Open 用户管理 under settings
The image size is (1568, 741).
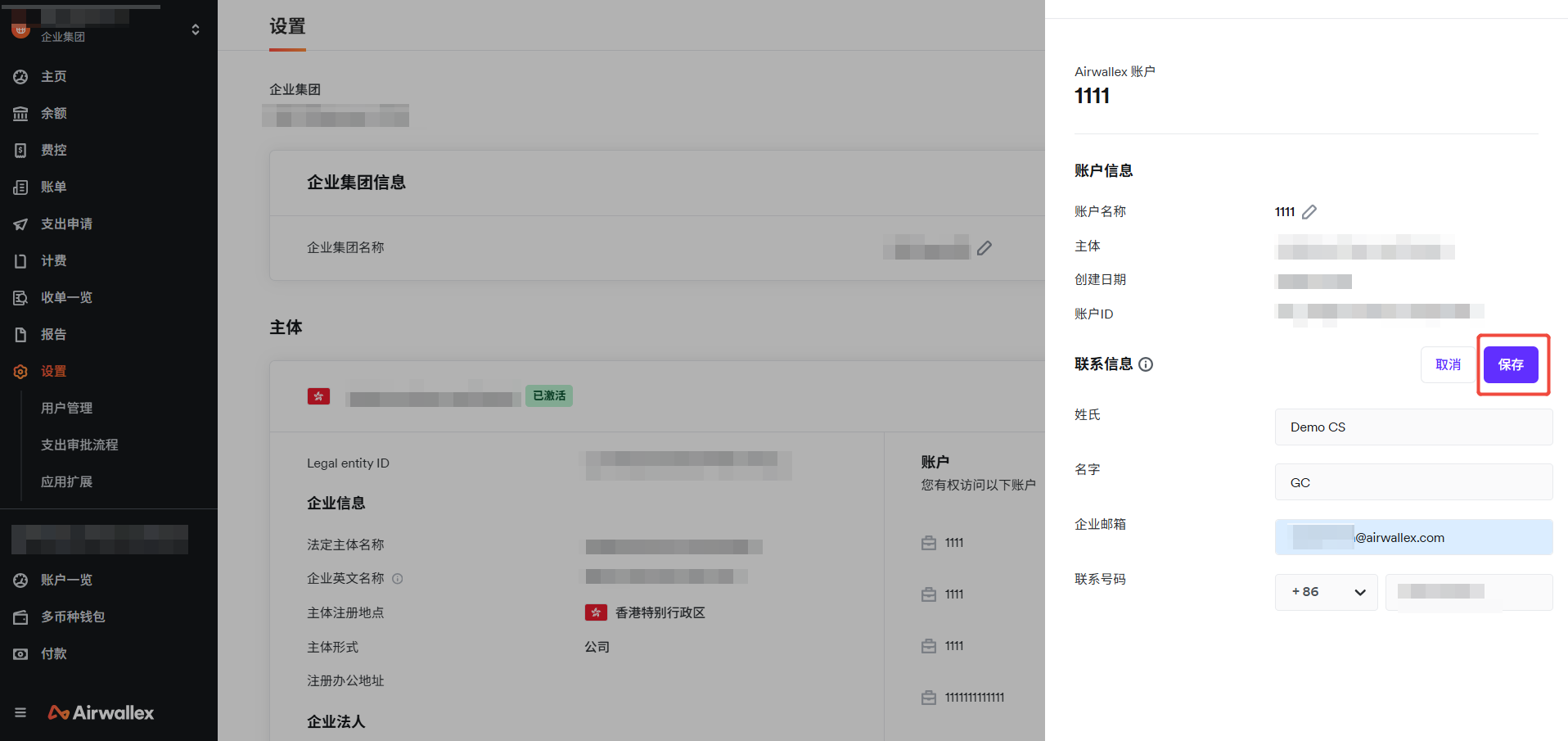(x=67, y=408)
